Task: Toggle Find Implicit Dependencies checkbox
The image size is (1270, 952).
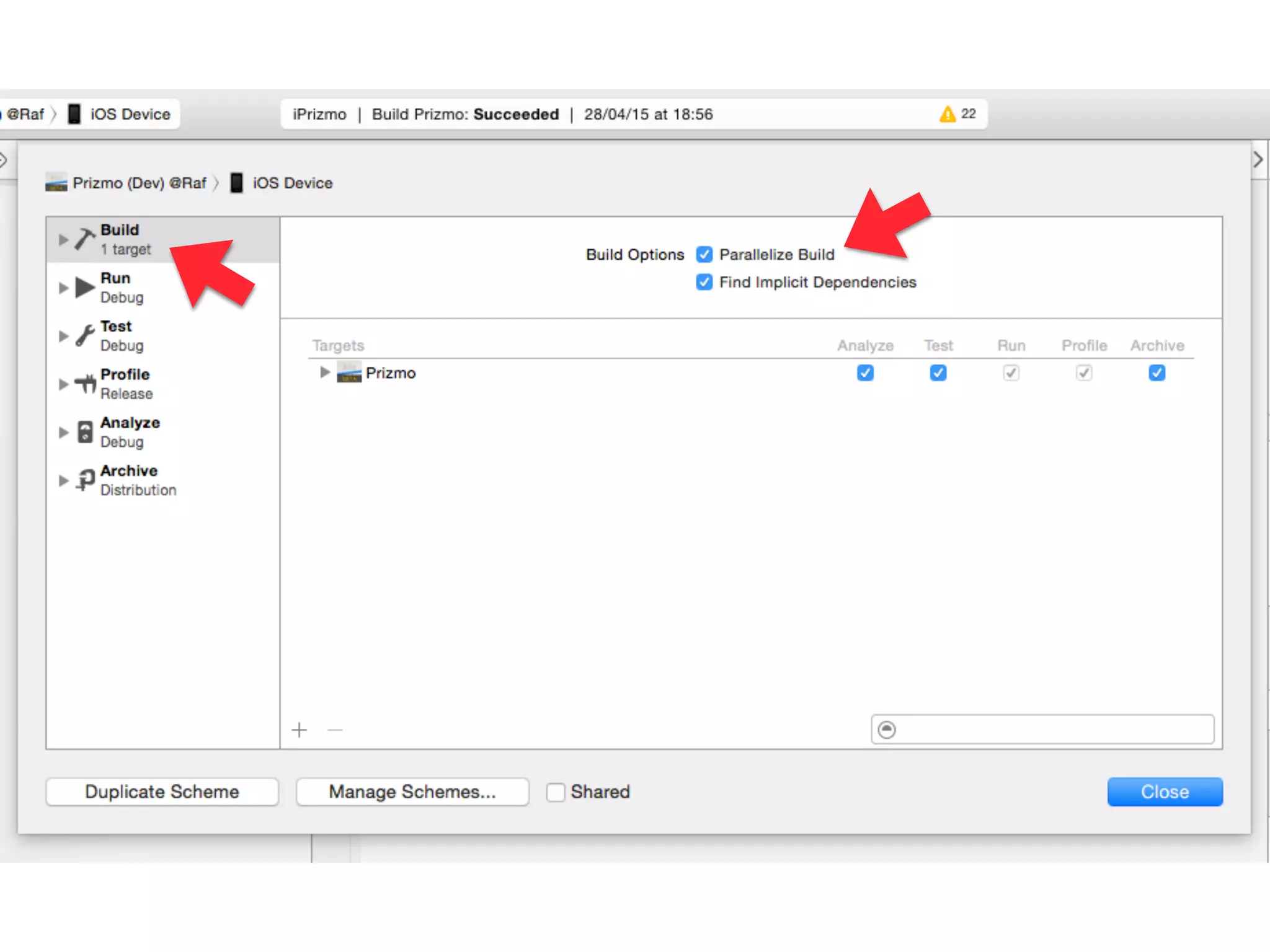Action: pyautogui.click(x=704, y=282)
